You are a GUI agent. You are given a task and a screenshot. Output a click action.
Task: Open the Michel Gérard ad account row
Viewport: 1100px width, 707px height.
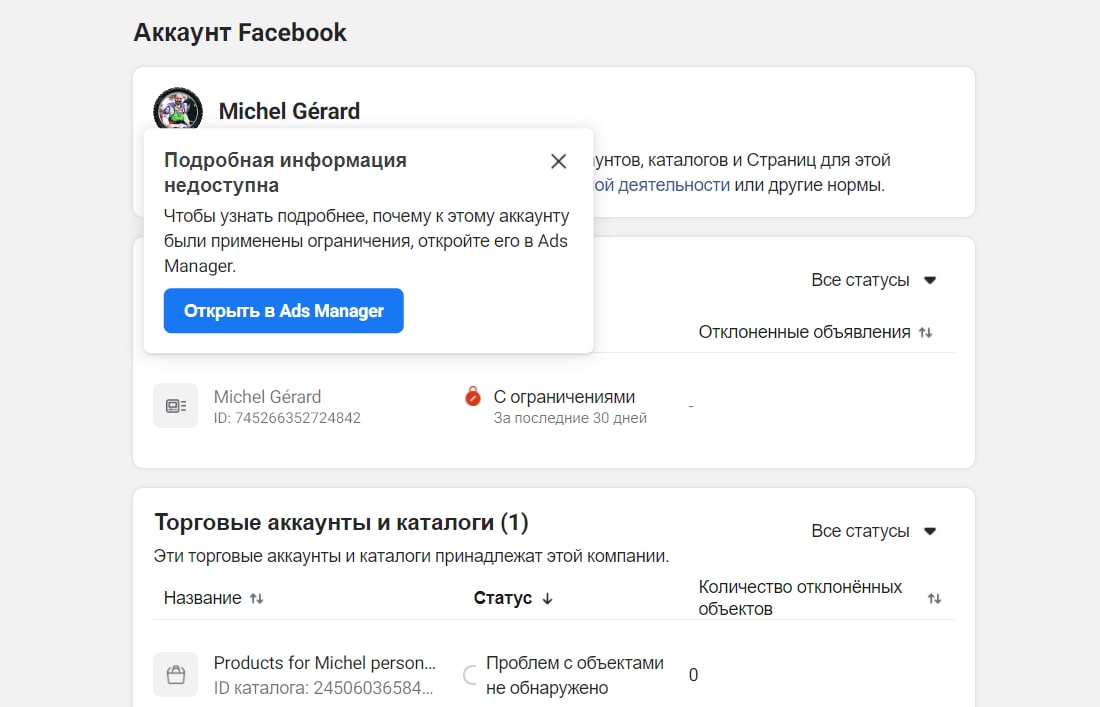pos(554,406)
